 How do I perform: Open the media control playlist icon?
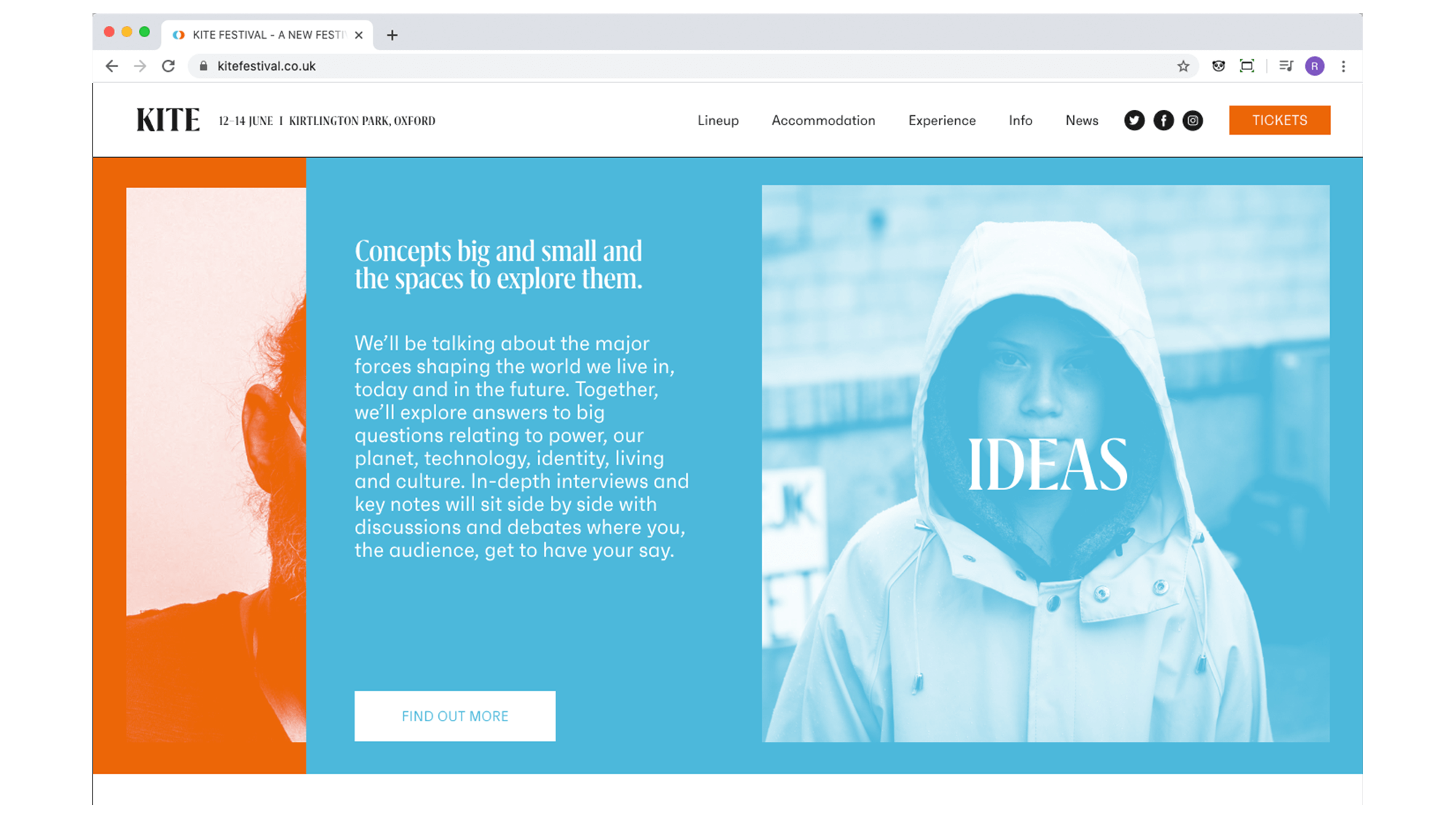(1286, 66)
